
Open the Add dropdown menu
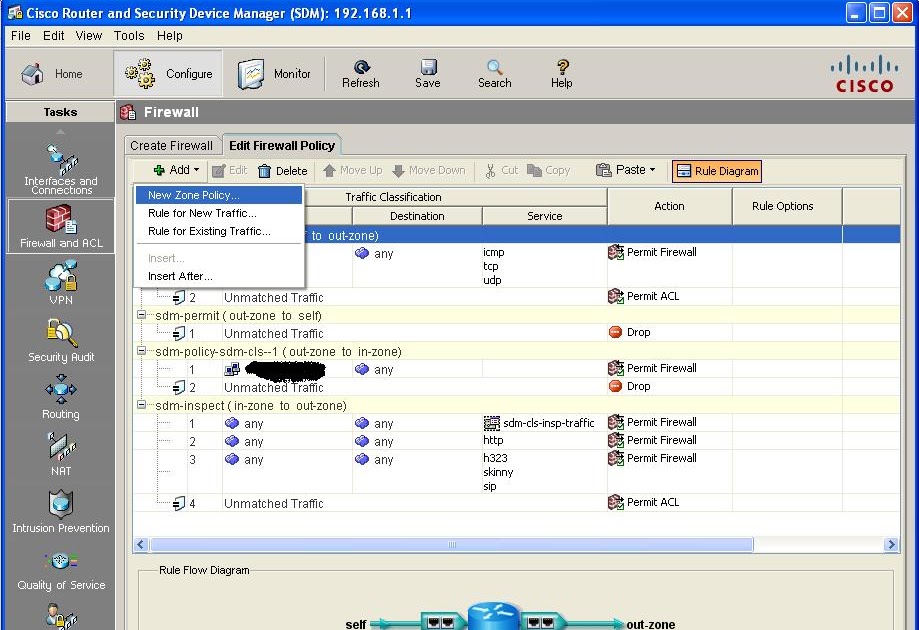tap(176, 170)
